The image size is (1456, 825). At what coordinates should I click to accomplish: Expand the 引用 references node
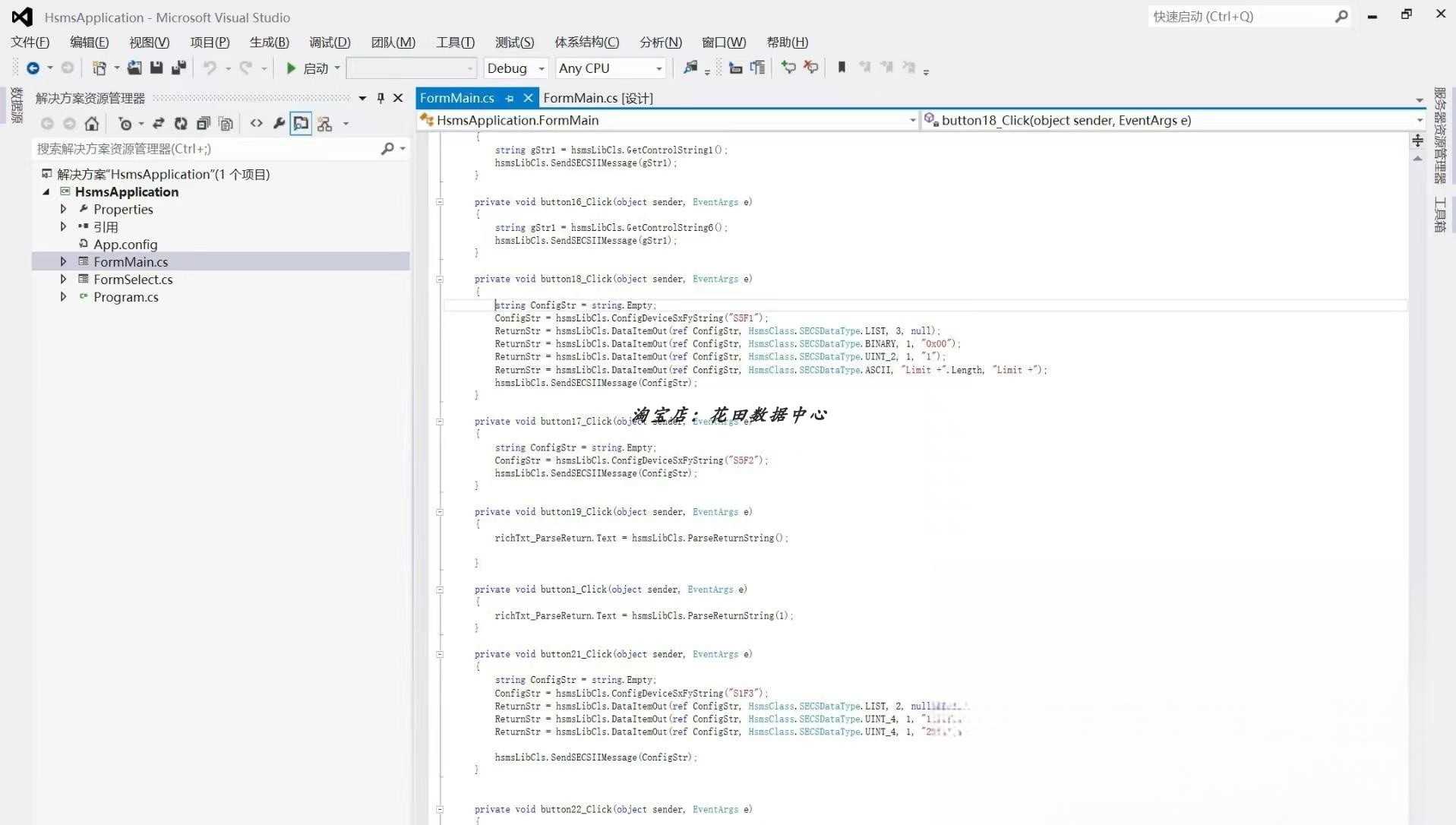pyautogui.click(x=64, y=226)
